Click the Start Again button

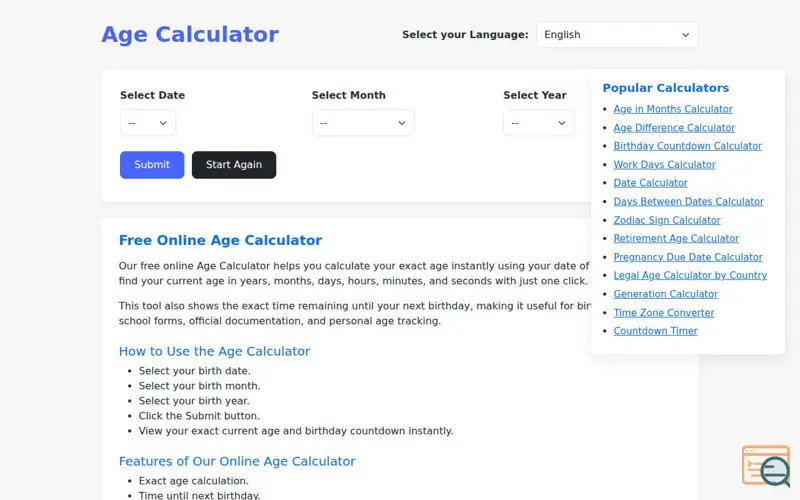pos(234,165)
